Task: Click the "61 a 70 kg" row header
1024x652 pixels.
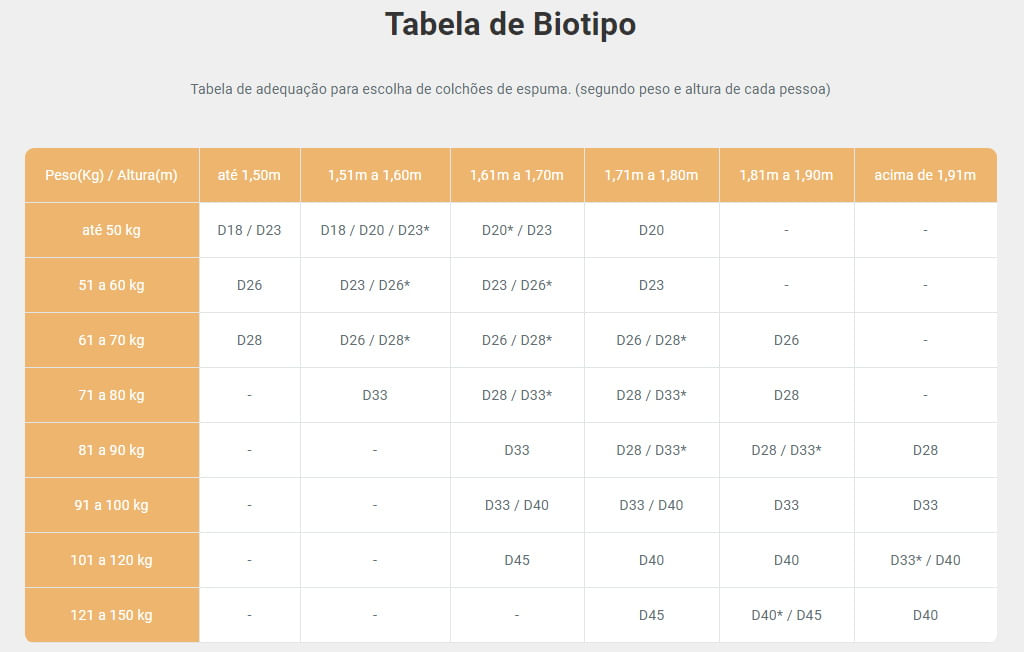Action: pyautogui.click(x=111, y=340)
